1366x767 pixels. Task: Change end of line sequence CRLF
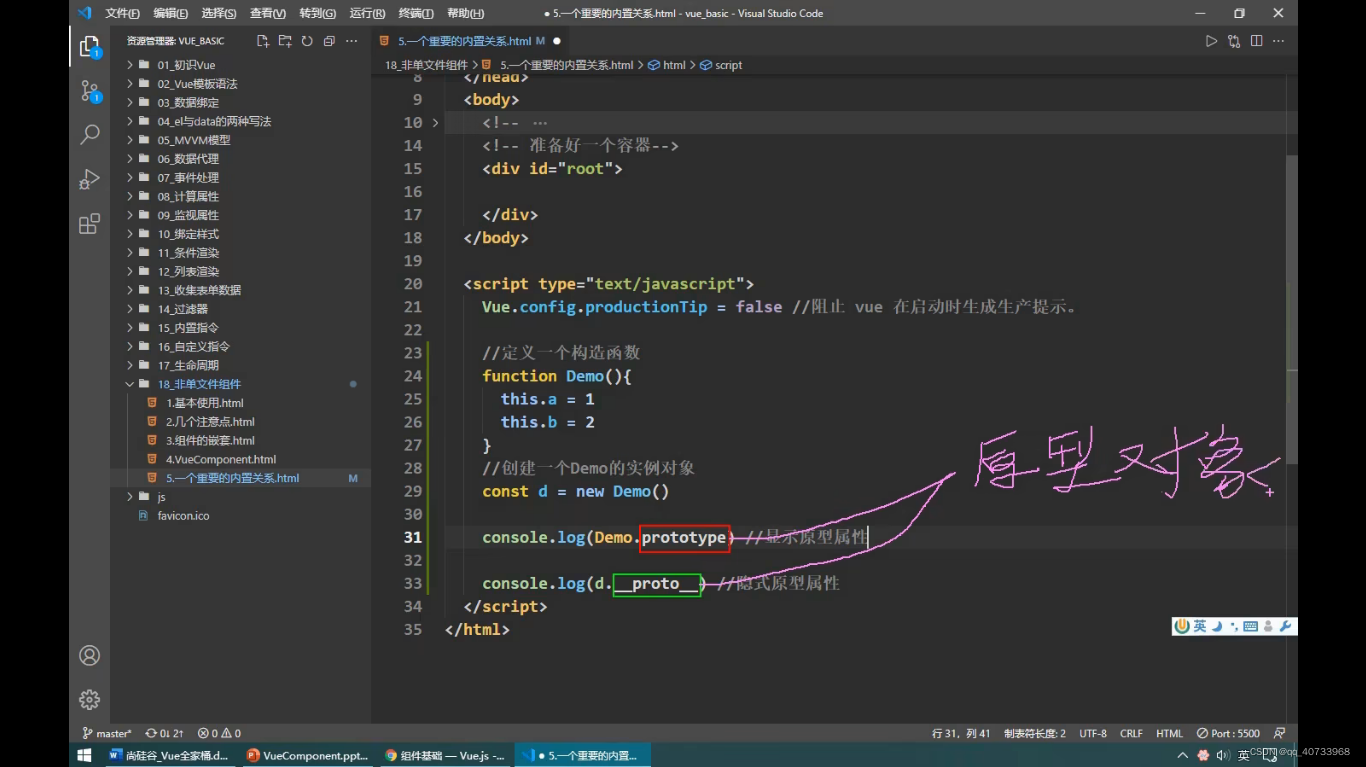[1131, 733]
